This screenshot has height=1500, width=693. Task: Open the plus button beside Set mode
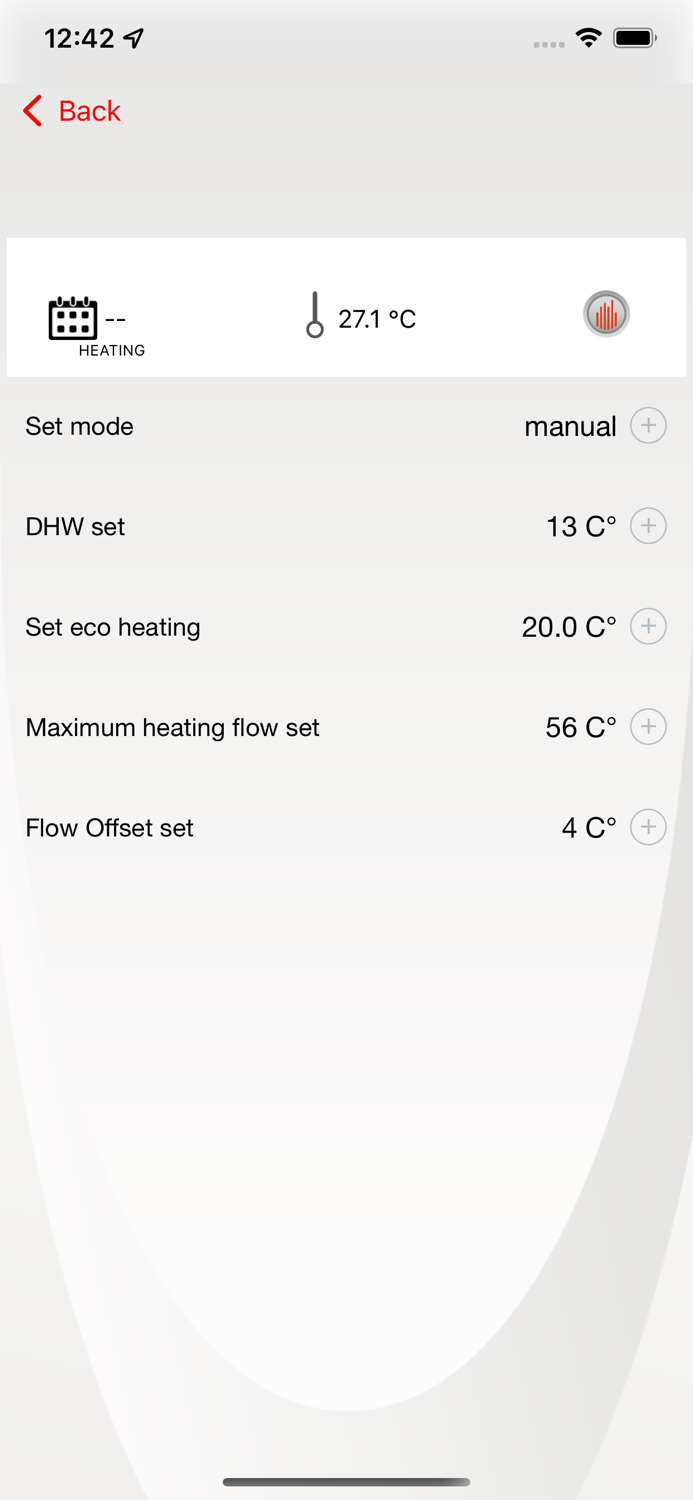coord(648,426)
